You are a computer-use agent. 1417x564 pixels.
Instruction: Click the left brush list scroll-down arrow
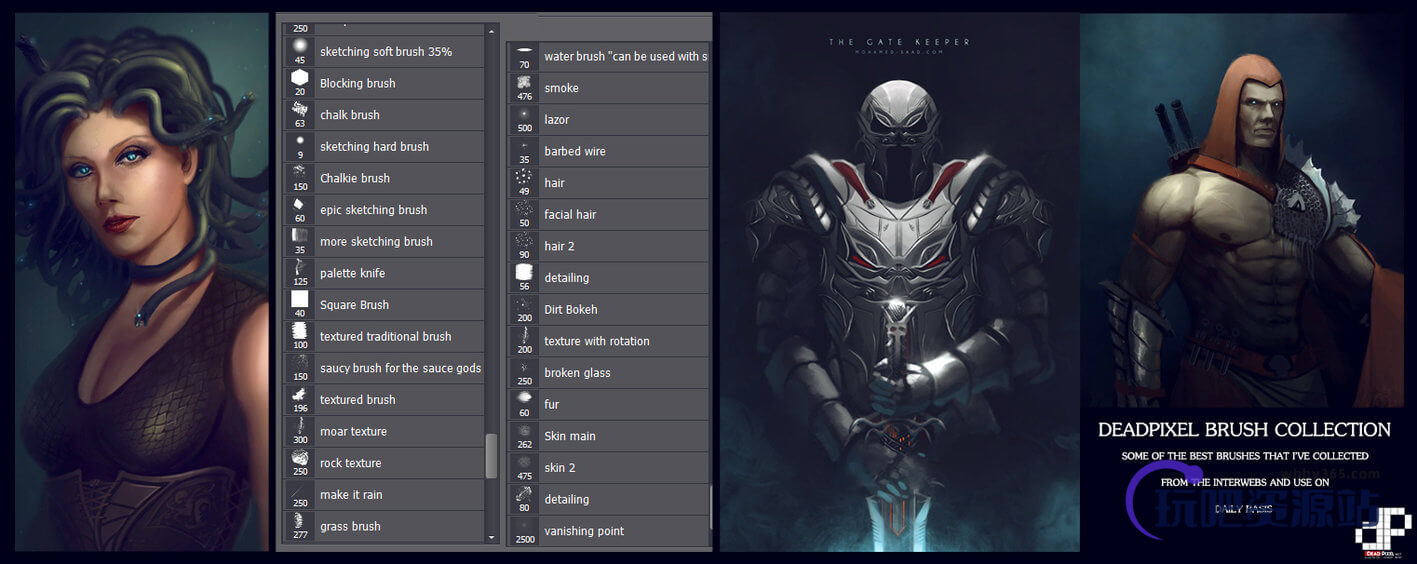point(491,537)
